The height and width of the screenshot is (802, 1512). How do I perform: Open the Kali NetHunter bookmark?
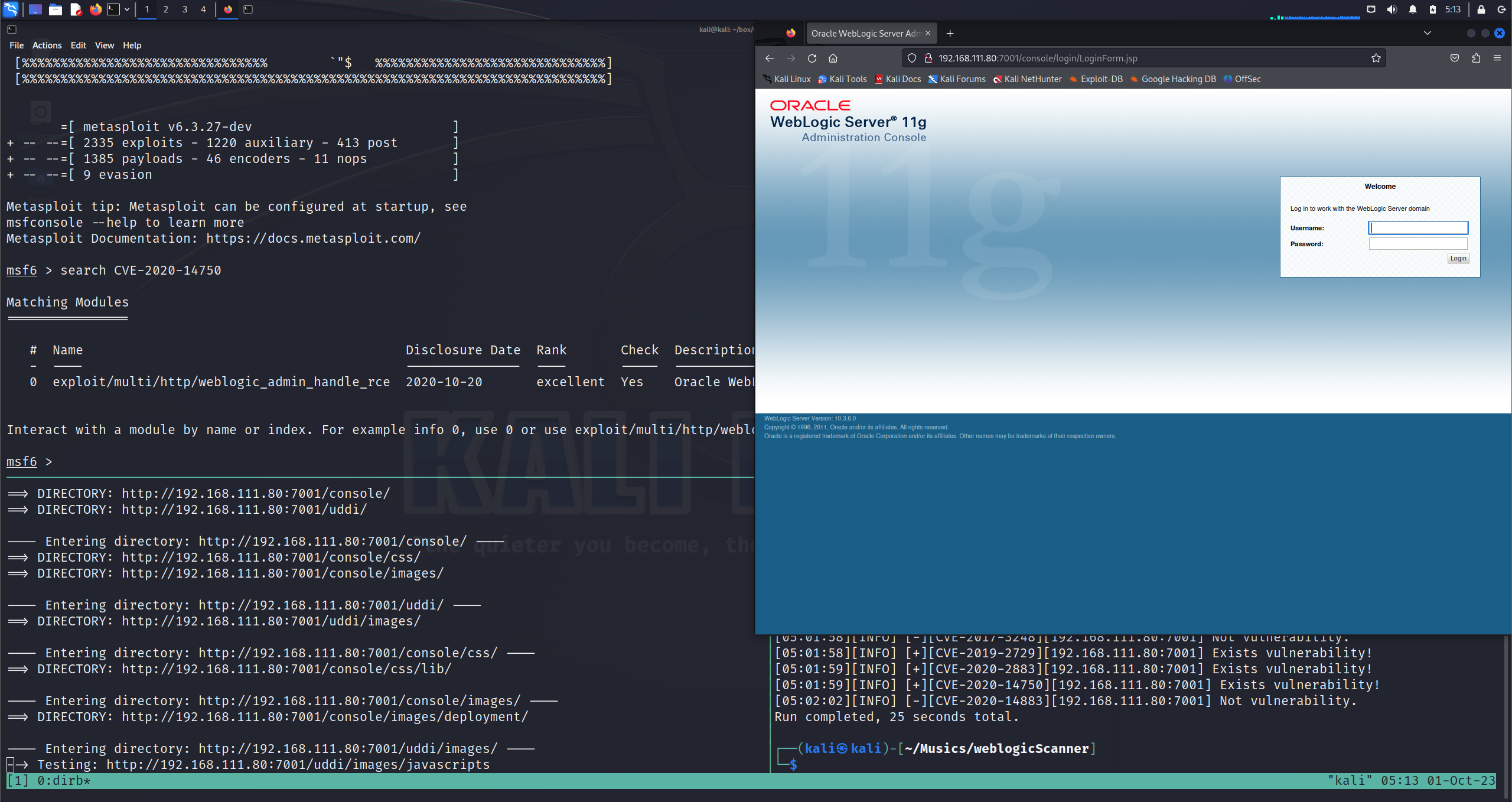point(1027,79)
